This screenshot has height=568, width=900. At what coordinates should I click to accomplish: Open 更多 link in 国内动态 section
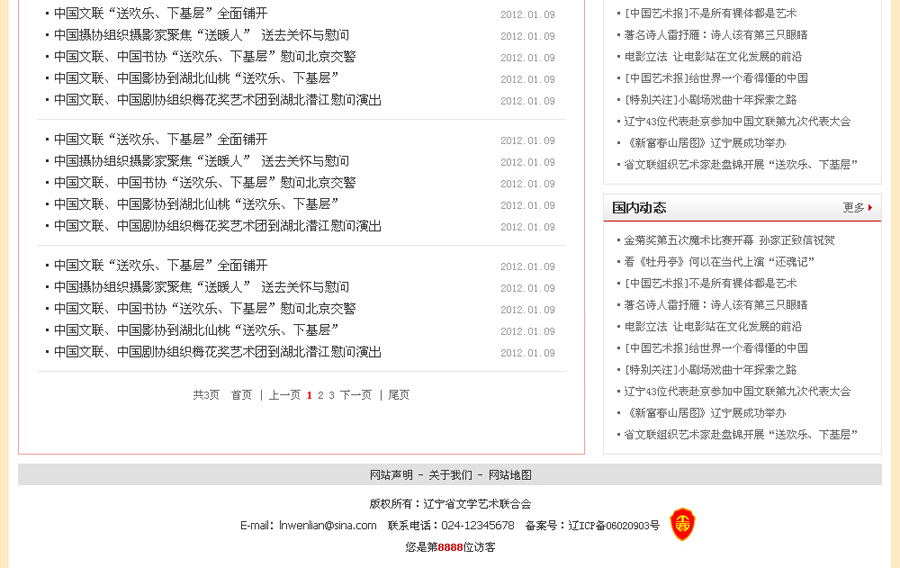(x=853, y=208)
